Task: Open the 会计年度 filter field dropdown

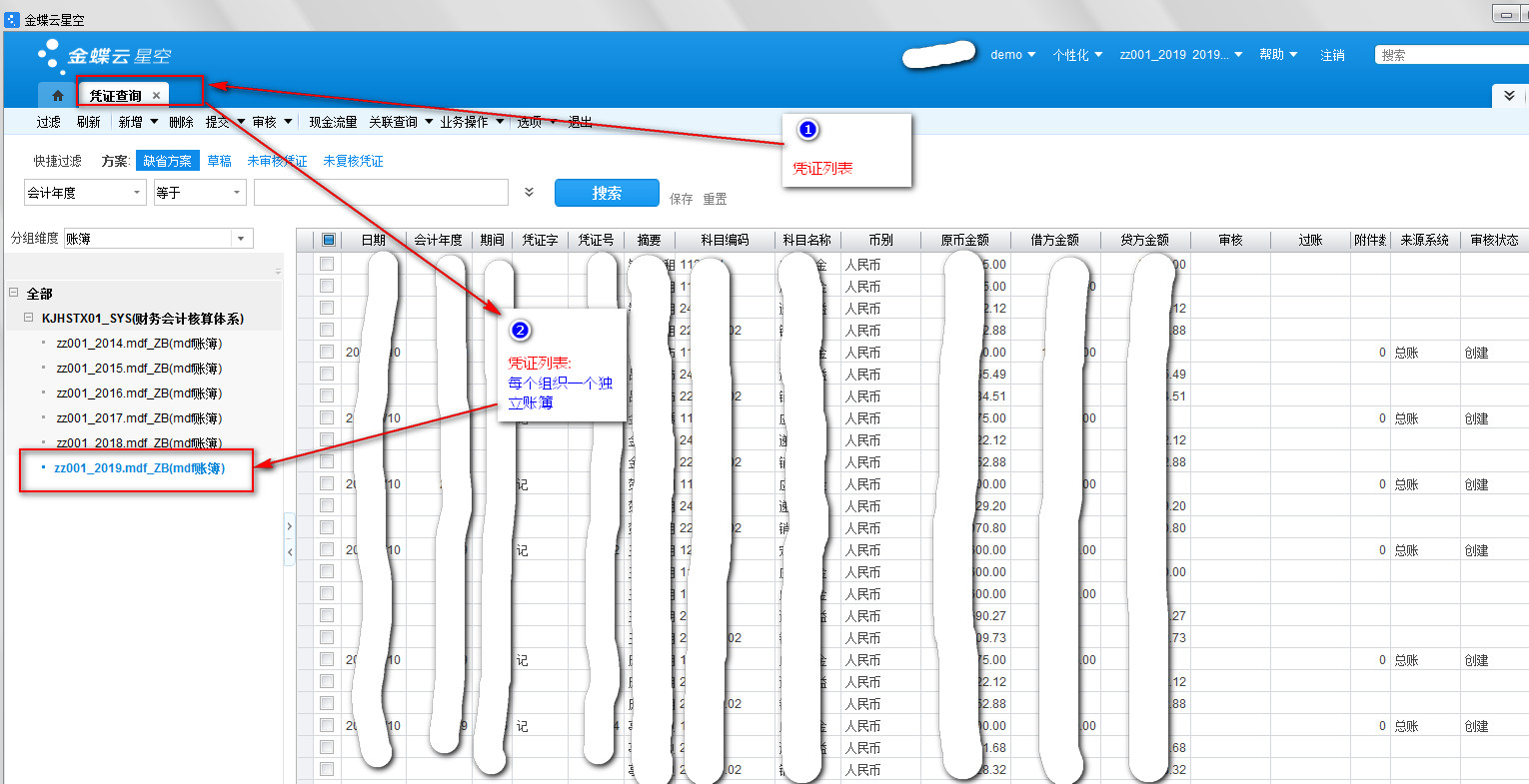Action: (137, 193)
